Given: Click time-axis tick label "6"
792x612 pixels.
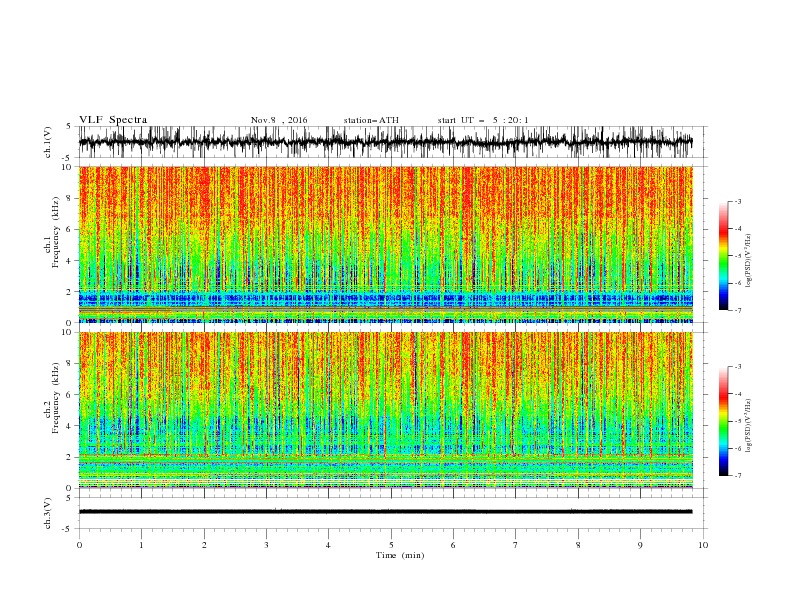Looking at the screenshot, I should coord(453,545).
